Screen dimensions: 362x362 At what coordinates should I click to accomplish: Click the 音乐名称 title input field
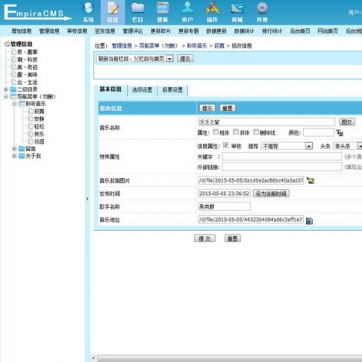click(267, 122)
